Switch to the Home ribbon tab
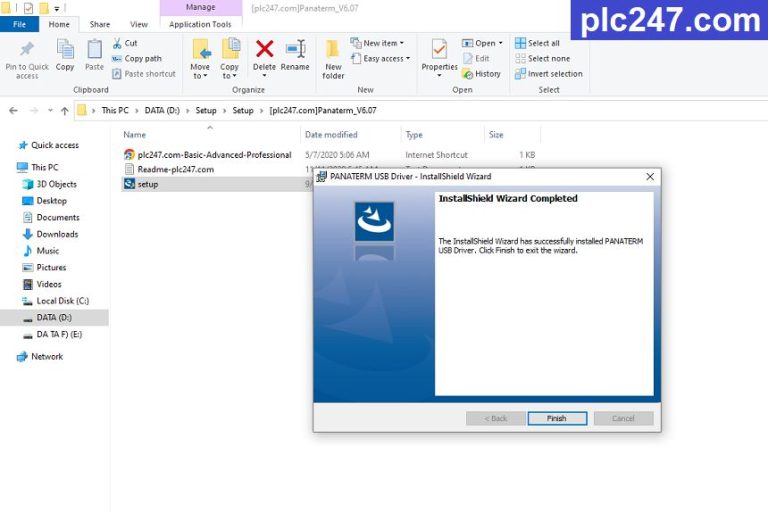 pos(59,24)
